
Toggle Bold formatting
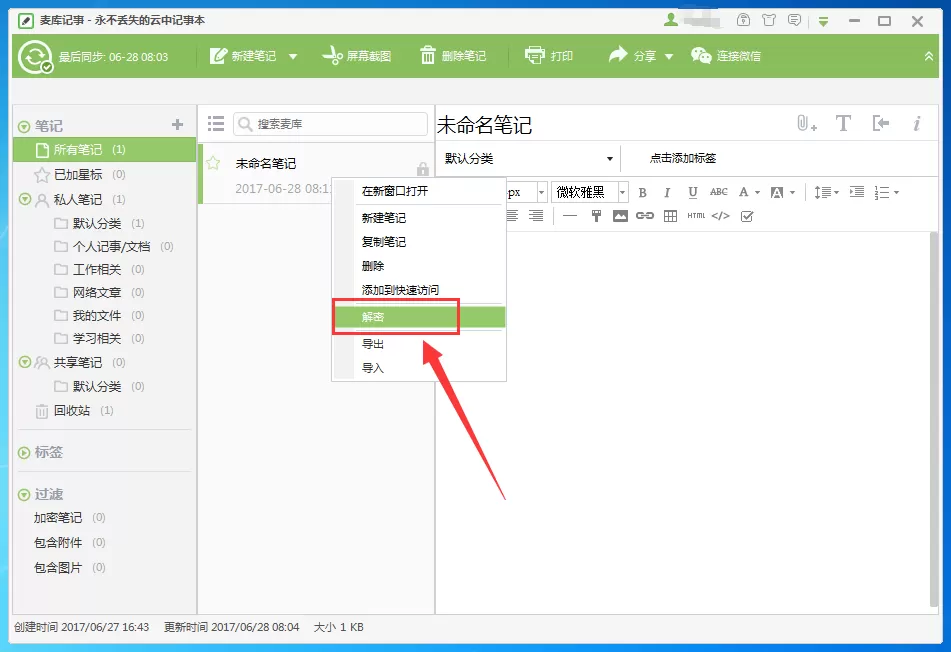click(642, 192)
